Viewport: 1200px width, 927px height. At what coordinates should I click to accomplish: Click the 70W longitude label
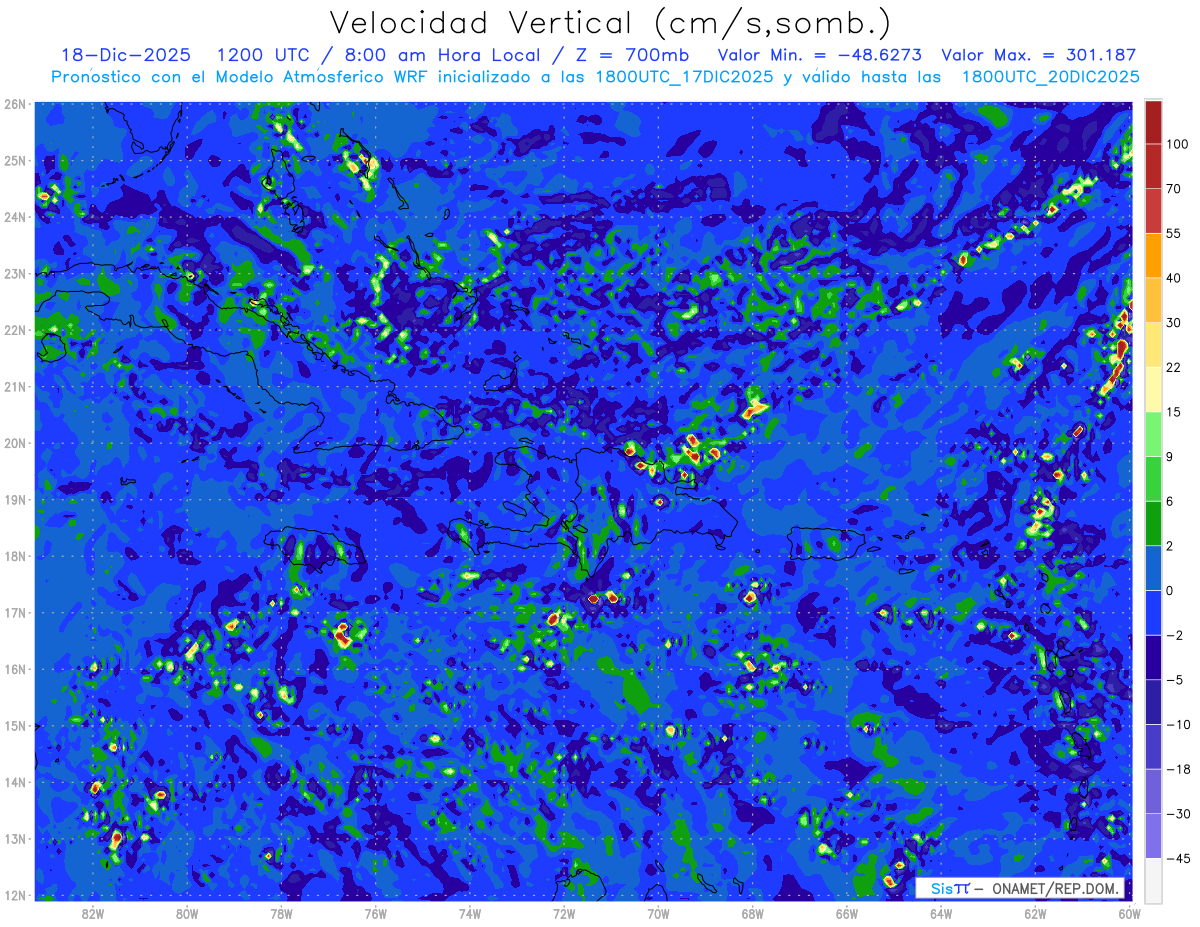click(x=658, y=914)
